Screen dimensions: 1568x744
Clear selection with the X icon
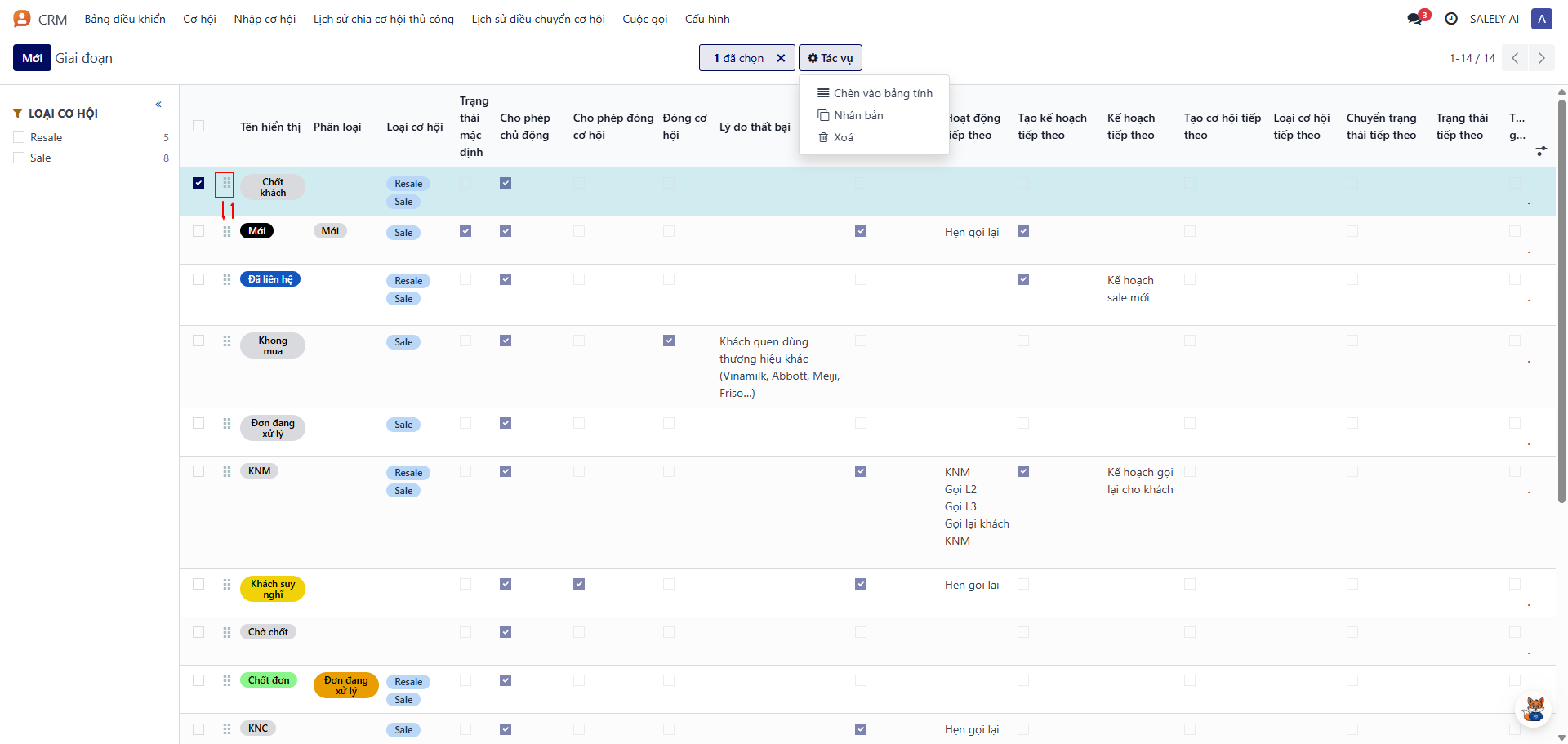781,58
